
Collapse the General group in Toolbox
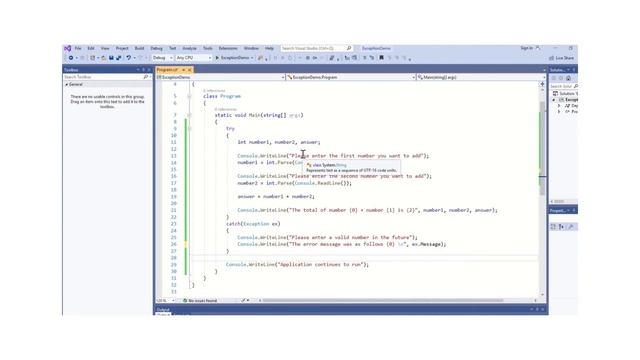tap(67, 84)
